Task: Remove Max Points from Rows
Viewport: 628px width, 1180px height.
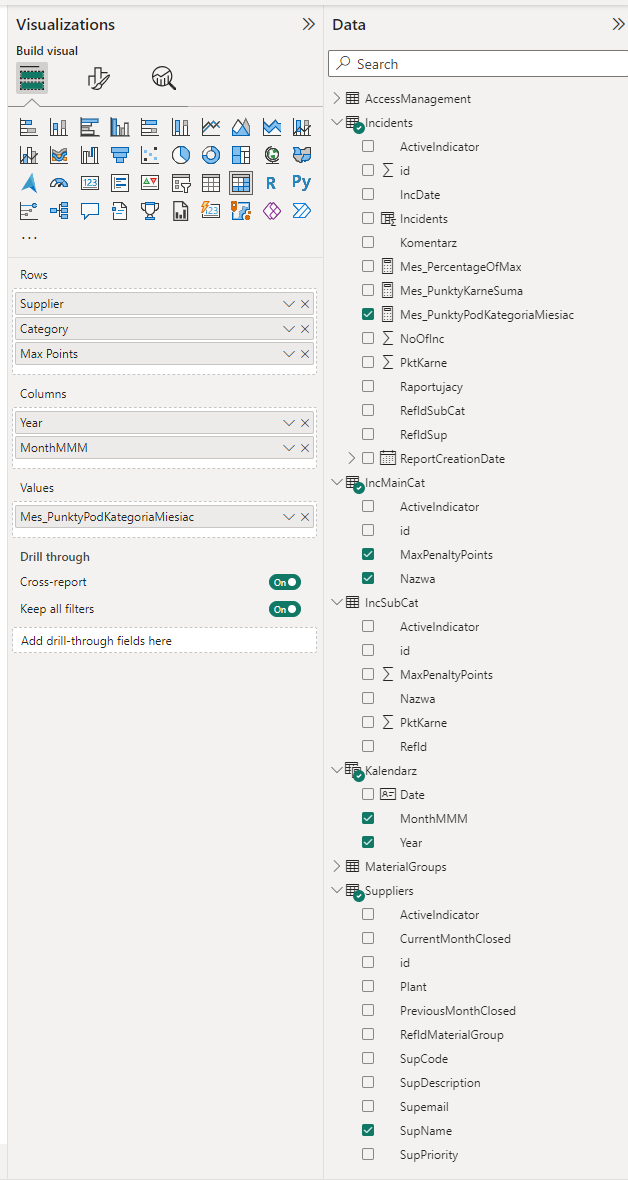Action: click(305, 354)
